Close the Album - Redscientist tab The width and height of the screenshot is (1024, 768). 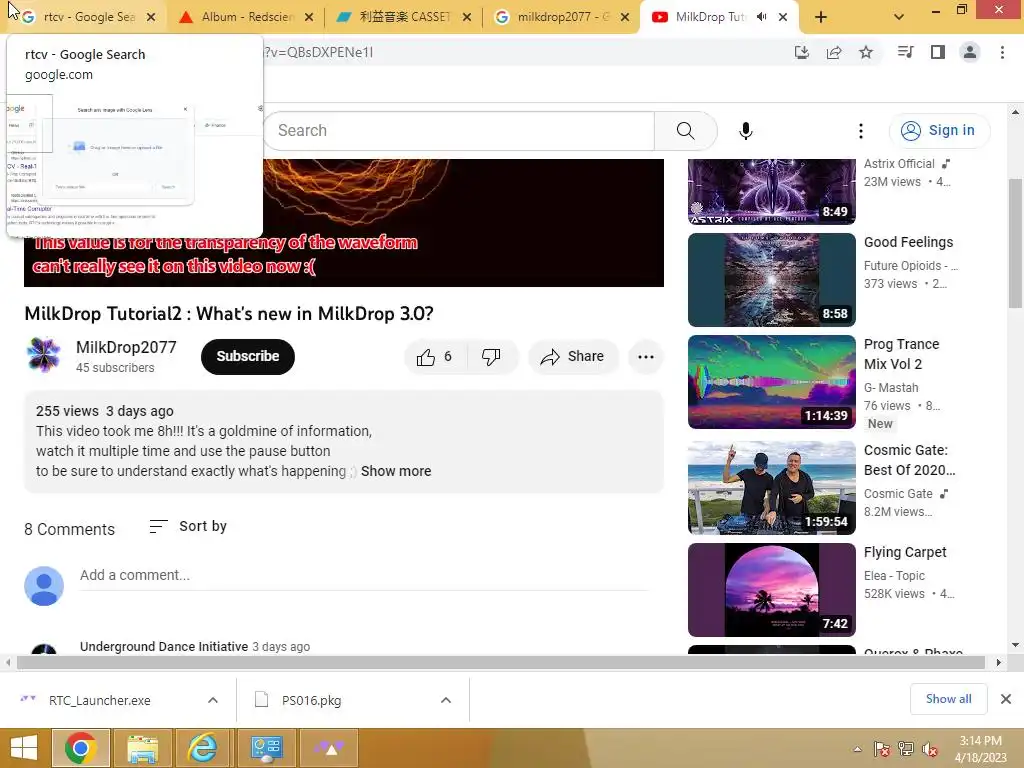coord(309,18)
